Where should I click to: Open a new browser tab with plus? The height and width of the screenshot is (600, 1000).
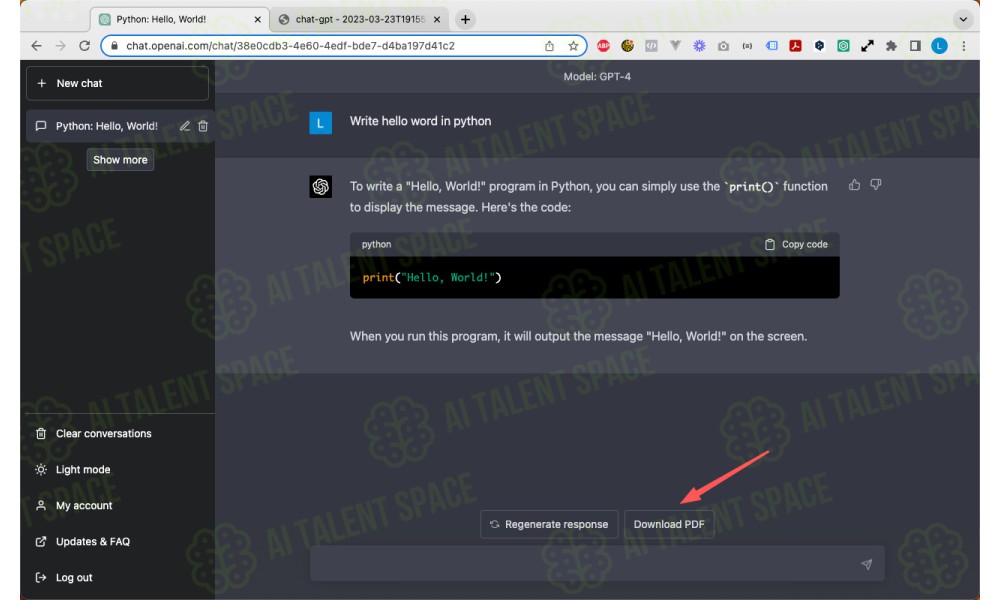(x=466, y=20)
